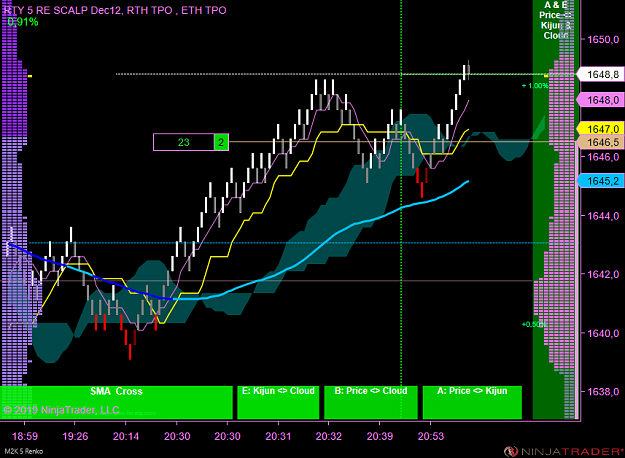
Task: Click the 20:32 time axis label
Action: click(329, 436)
